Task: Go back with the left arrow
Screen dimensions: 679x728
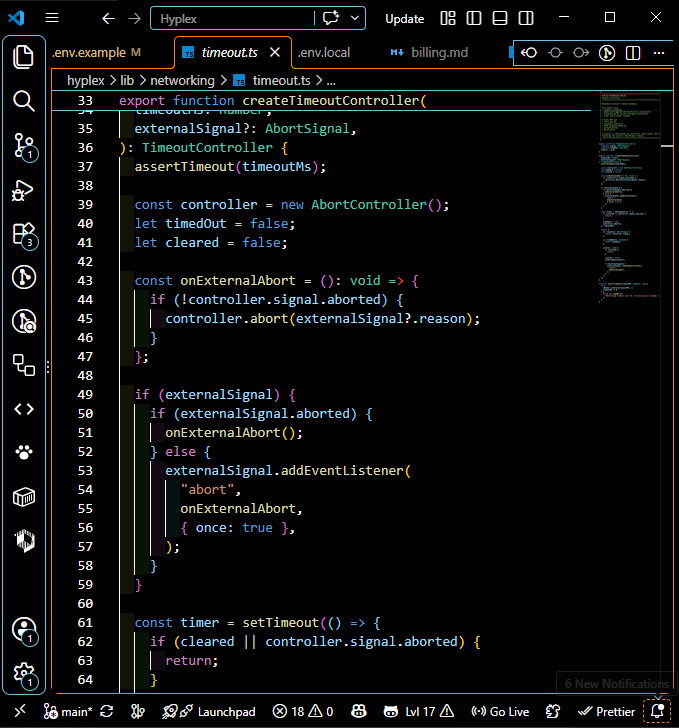Action: 108,19
